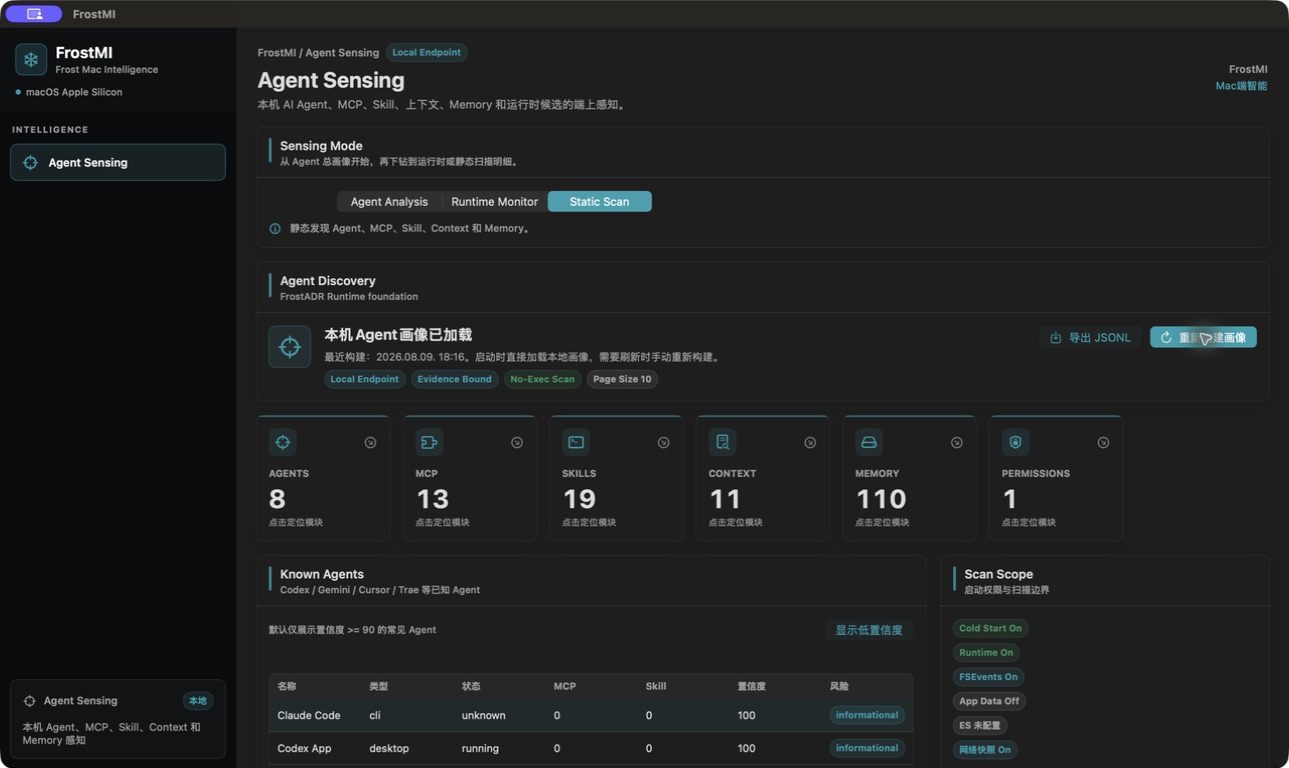Click the 风险 column header
Screen dimensions: 1289x768
pos(840,686)
